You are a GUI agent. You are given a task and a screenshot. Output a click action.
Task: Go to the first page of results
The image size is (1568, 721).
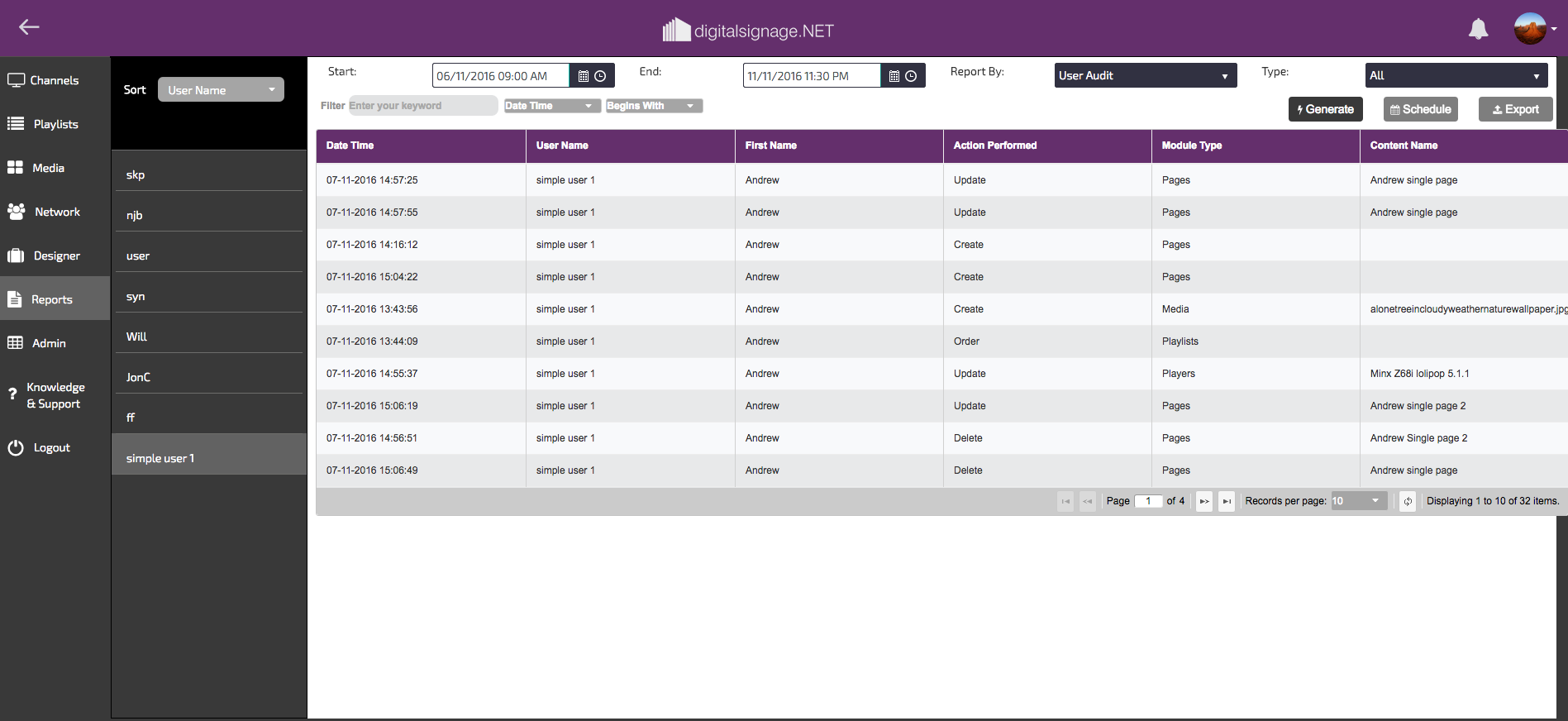tap(1065, 501)
